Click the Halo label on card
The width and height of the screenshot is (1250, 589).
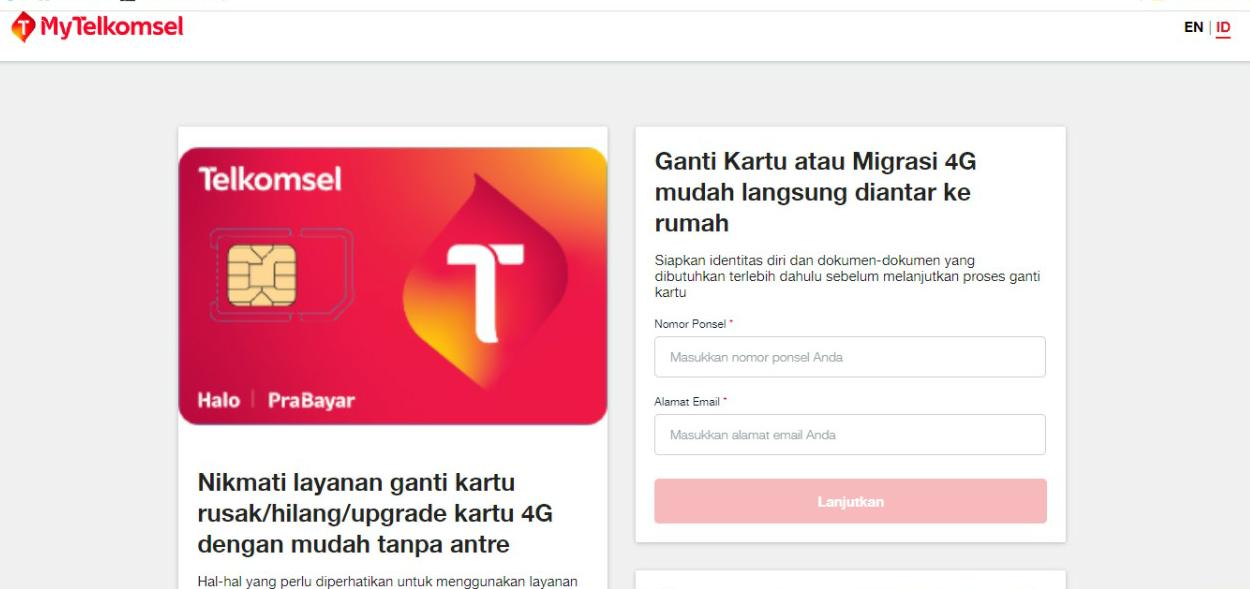pos(218,400)
